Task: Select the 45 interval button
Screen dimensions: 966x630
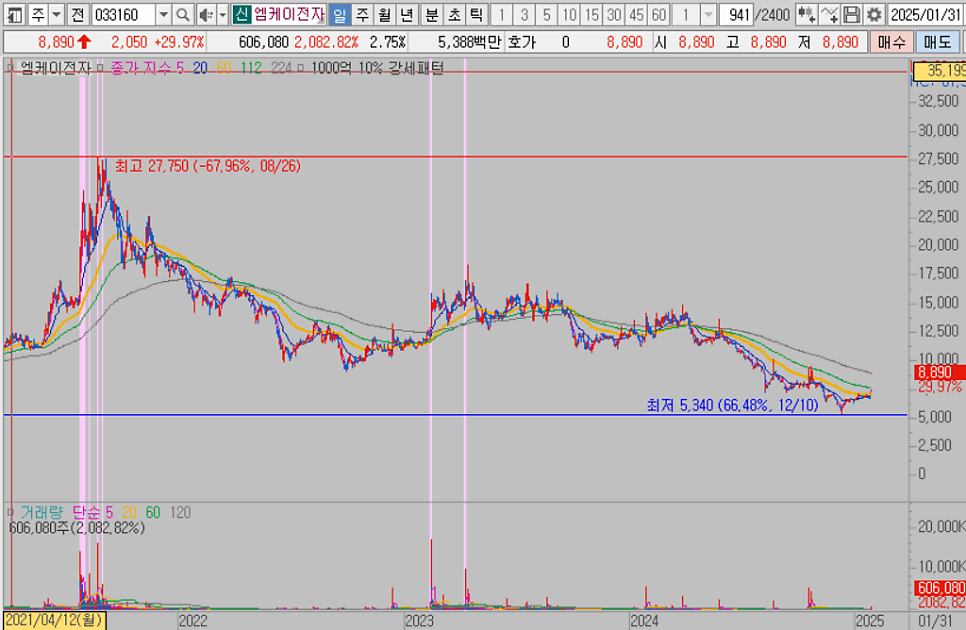Action: (x=636, y=14)
